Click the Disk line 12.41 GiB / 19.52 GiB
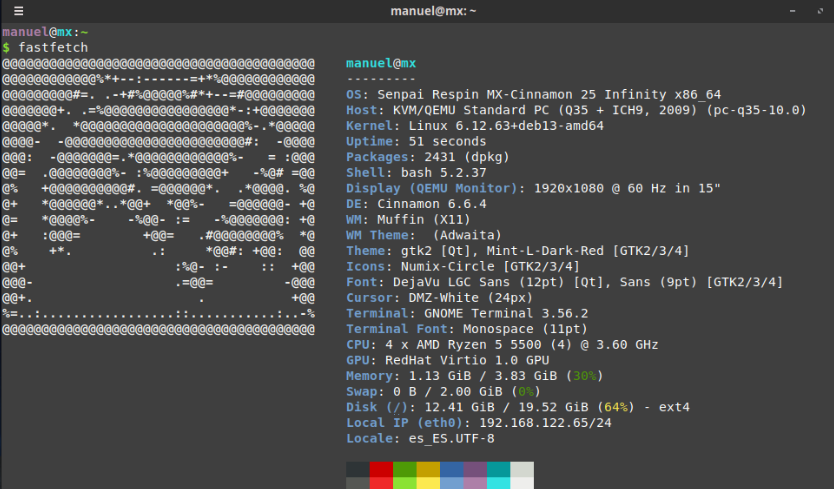Image resolution: width=834 pixels, height=489 pixels. coord(518,407)
